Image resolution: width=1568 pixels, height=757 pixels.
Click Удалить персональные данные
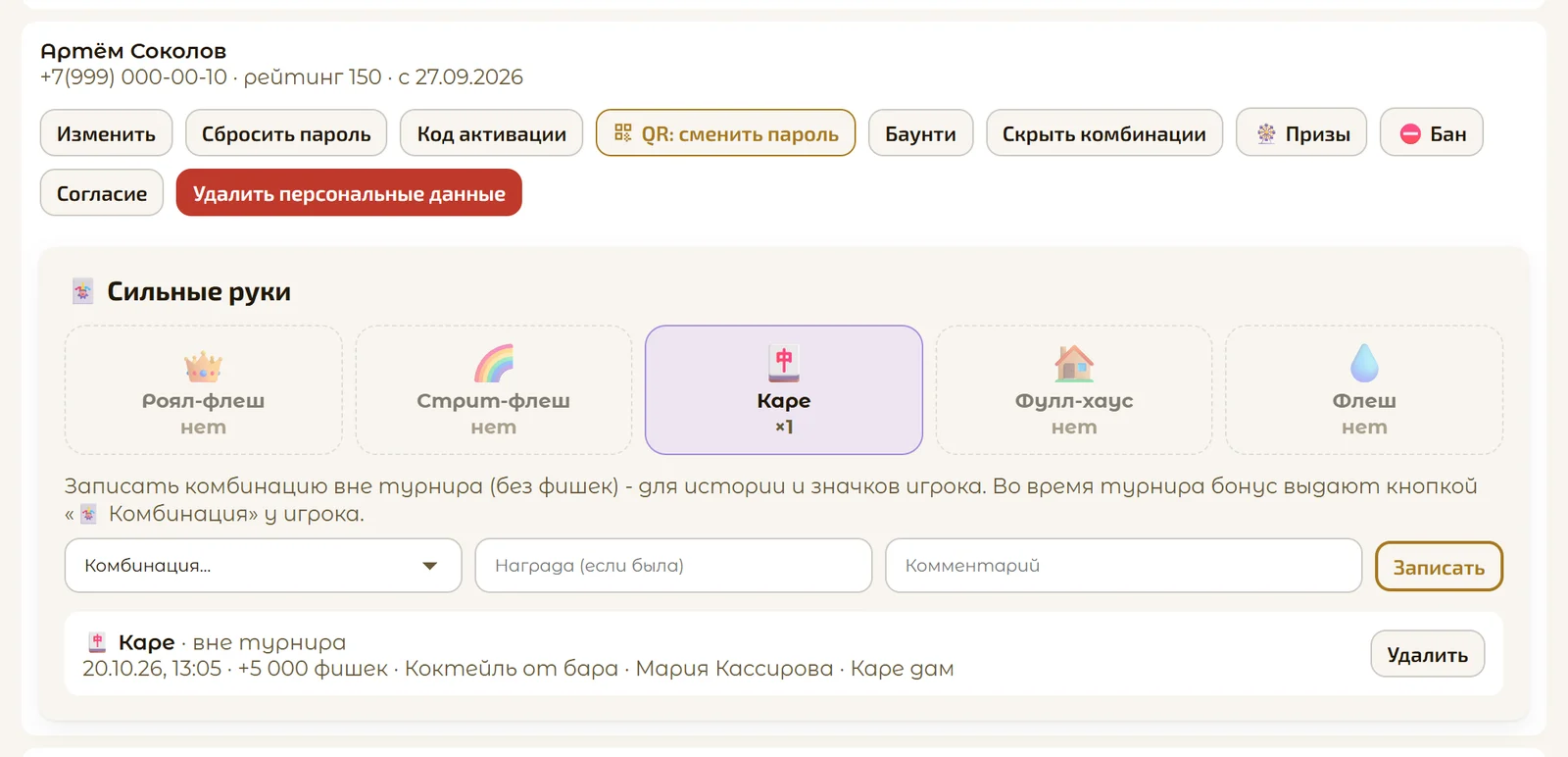(x=349, y=193)
